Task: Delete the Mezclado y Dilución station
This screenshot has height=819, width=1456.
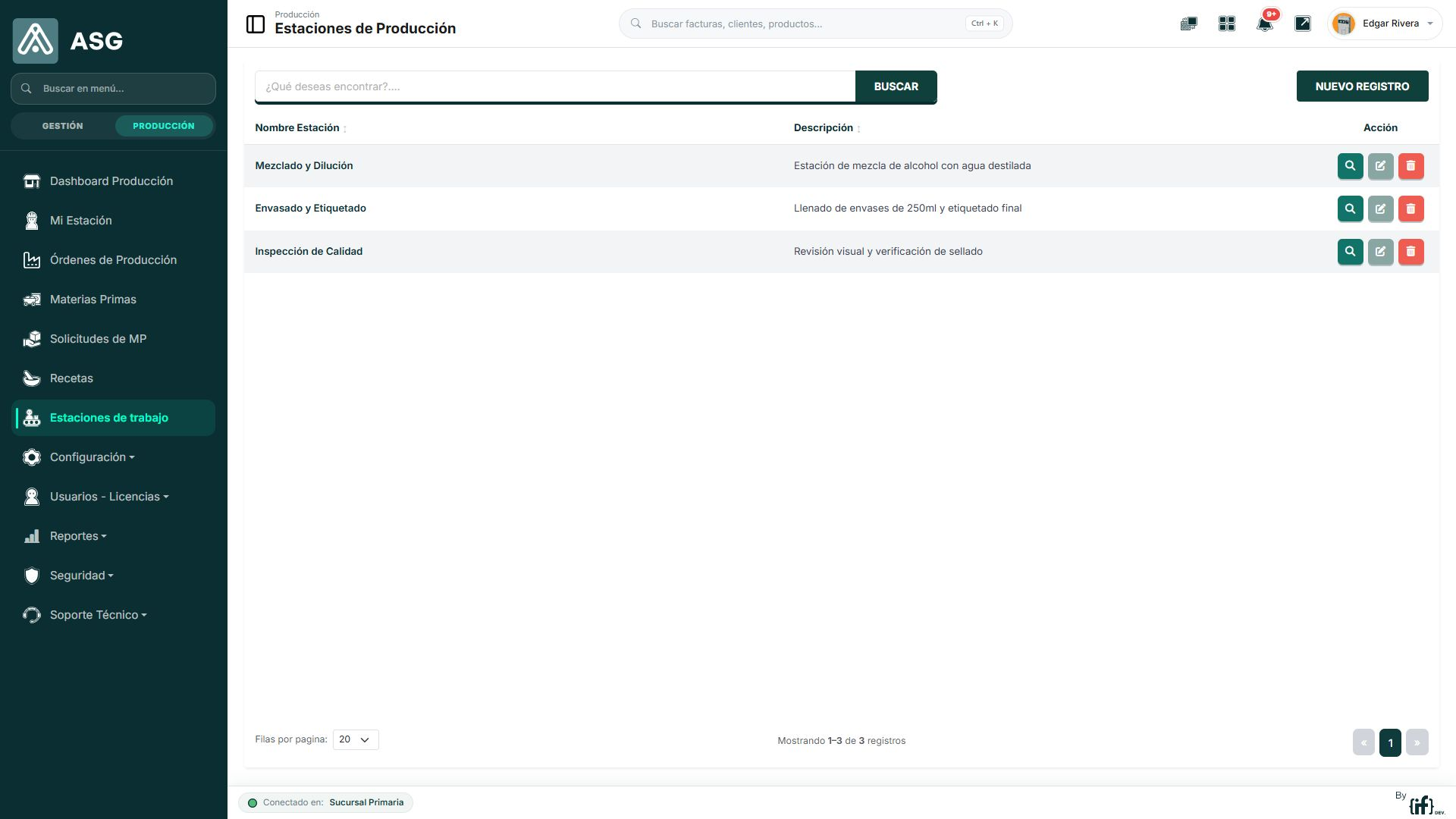Action: pyautogui.click(x=1410, y=166)
